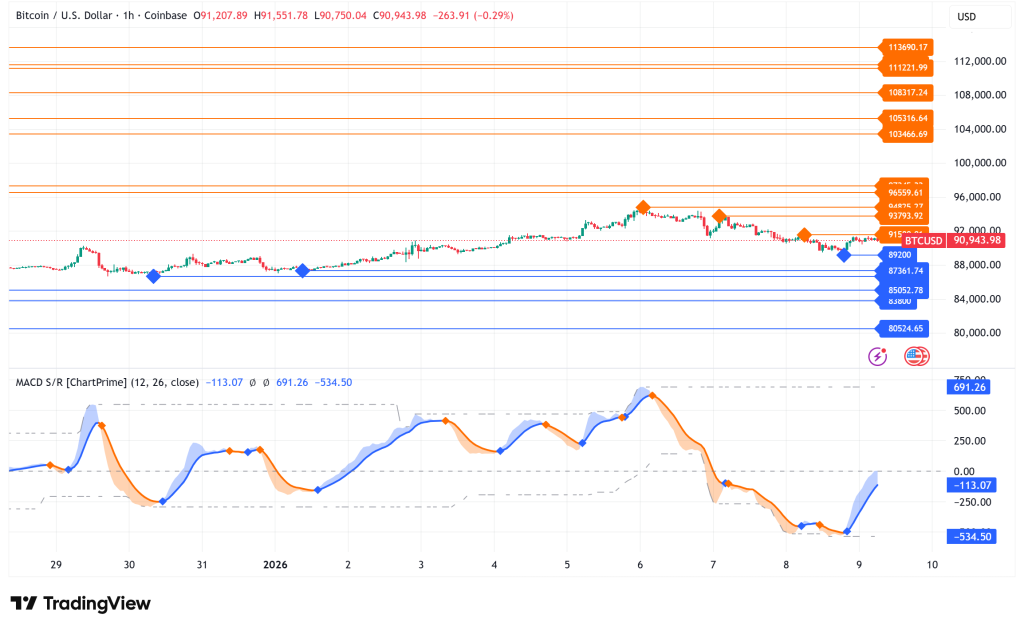This screenshot has width=1024, height=630.
Task: Select the blue diamond marker below the December 30 candles
Action: click(x=154, y=276)
